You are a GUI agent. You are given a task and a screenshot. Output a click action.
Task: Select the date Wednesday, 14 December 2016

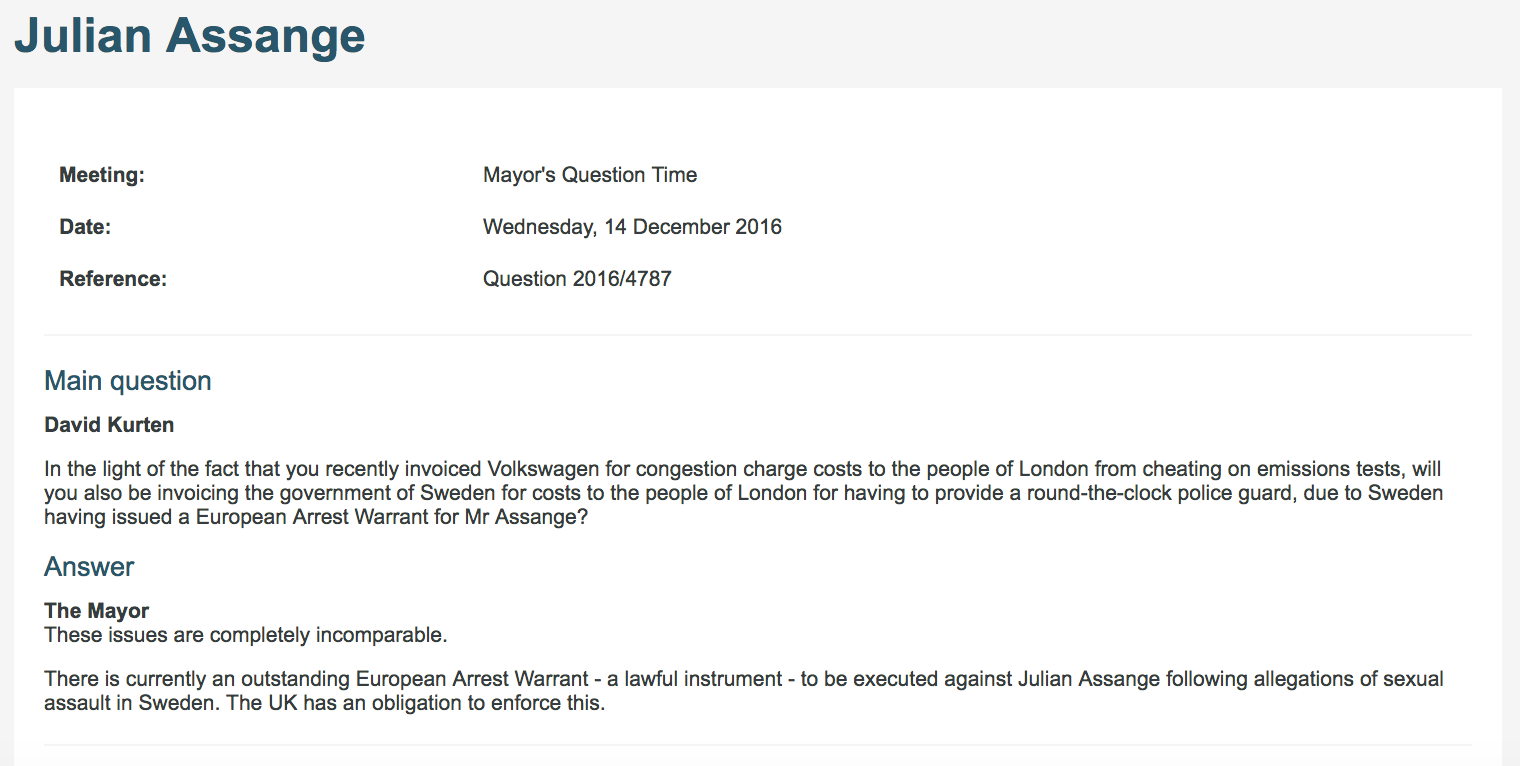pyautogui.click(x=632, y=227)
